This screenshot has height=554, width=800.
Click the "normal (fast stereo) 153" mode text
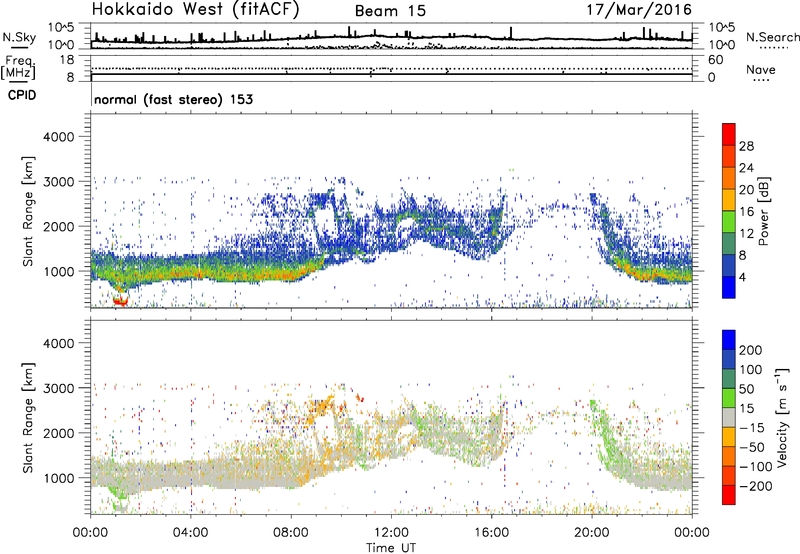click(173, 99)
